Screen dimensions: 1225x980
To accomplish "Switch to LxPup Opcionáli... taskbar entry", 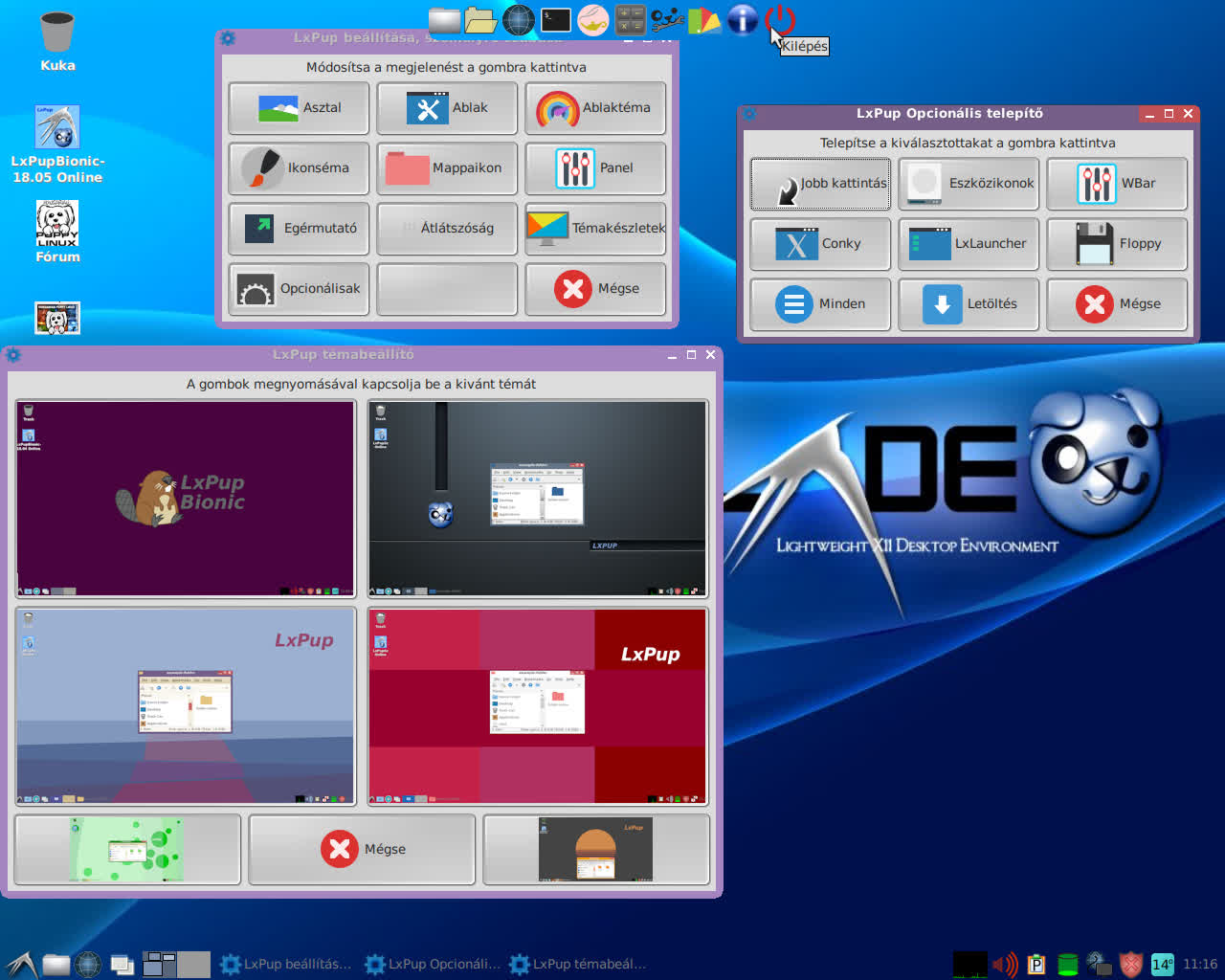I will coord(433,965).
